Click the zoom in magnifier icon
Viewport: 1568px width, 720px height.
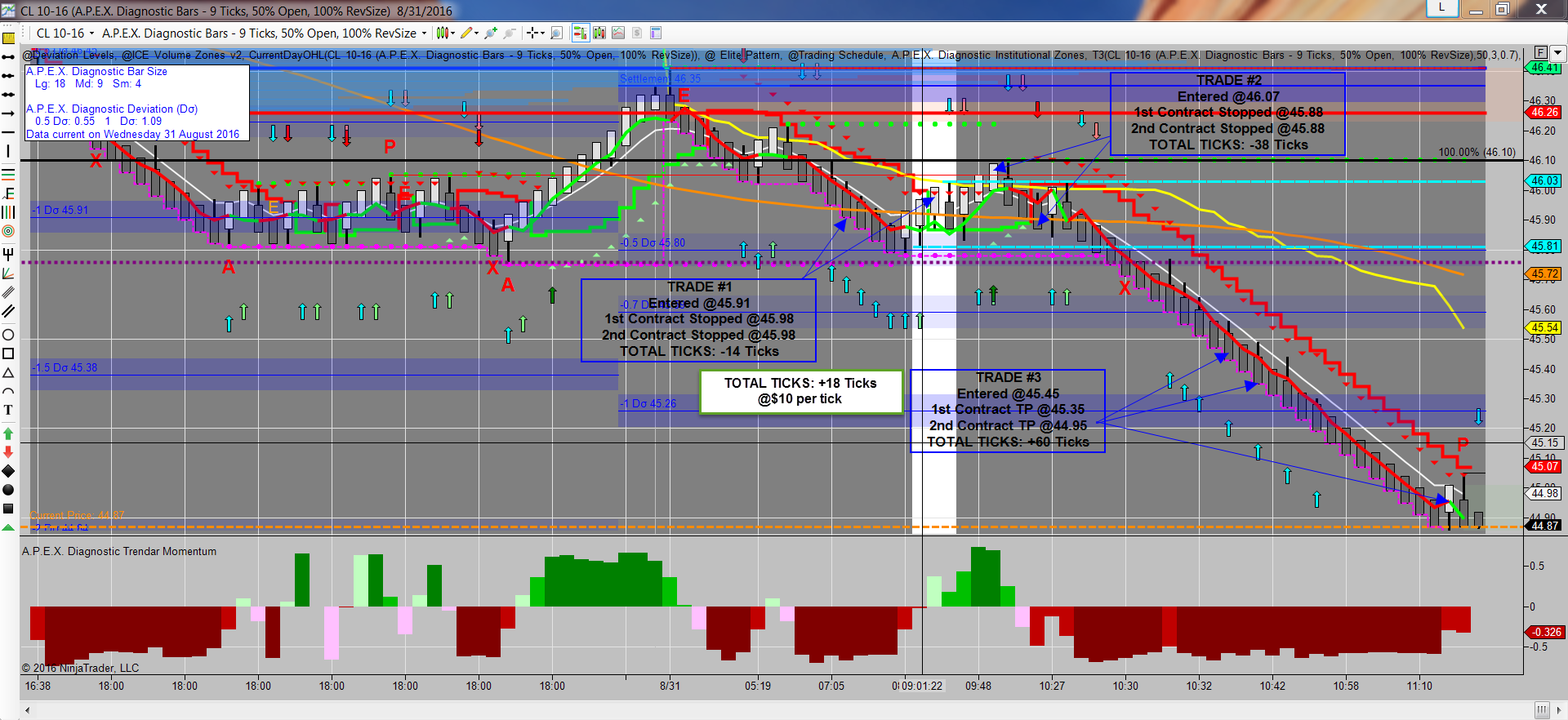coord(491,33)
